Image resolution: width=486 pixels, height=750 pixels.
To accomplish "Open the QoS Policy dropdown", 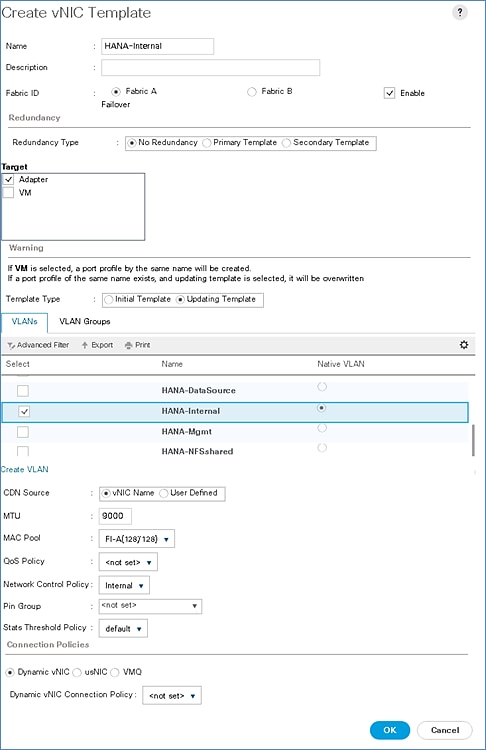I will [128, 562].
